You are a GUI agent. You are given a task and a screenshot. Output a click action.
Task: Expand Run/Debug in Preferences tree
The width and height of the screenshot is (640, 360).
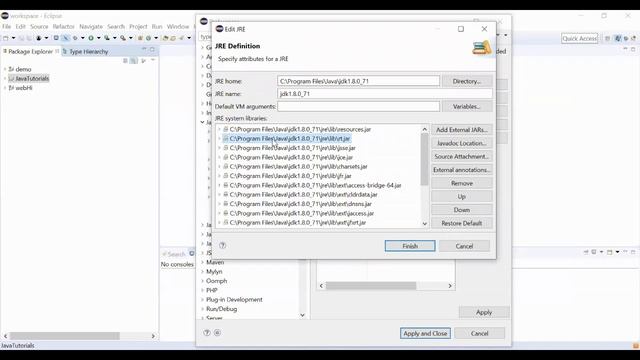pyautogui.click(x=202, y=309)
